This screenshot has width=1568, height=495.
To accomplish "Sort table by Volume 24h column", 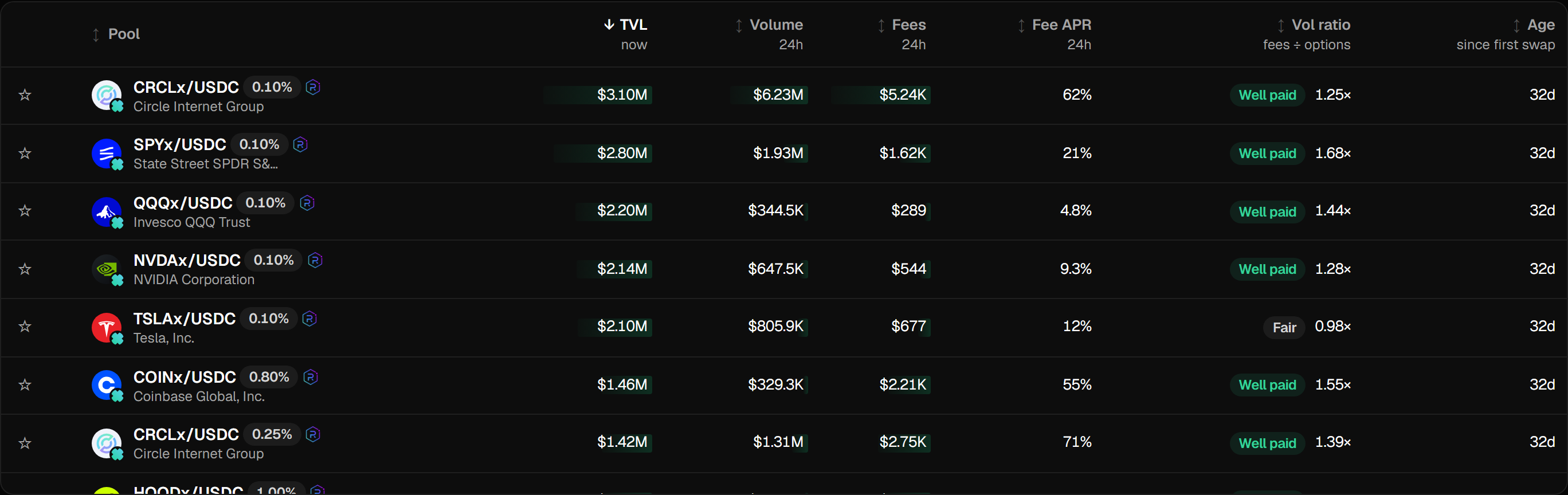I will [769, 25].
